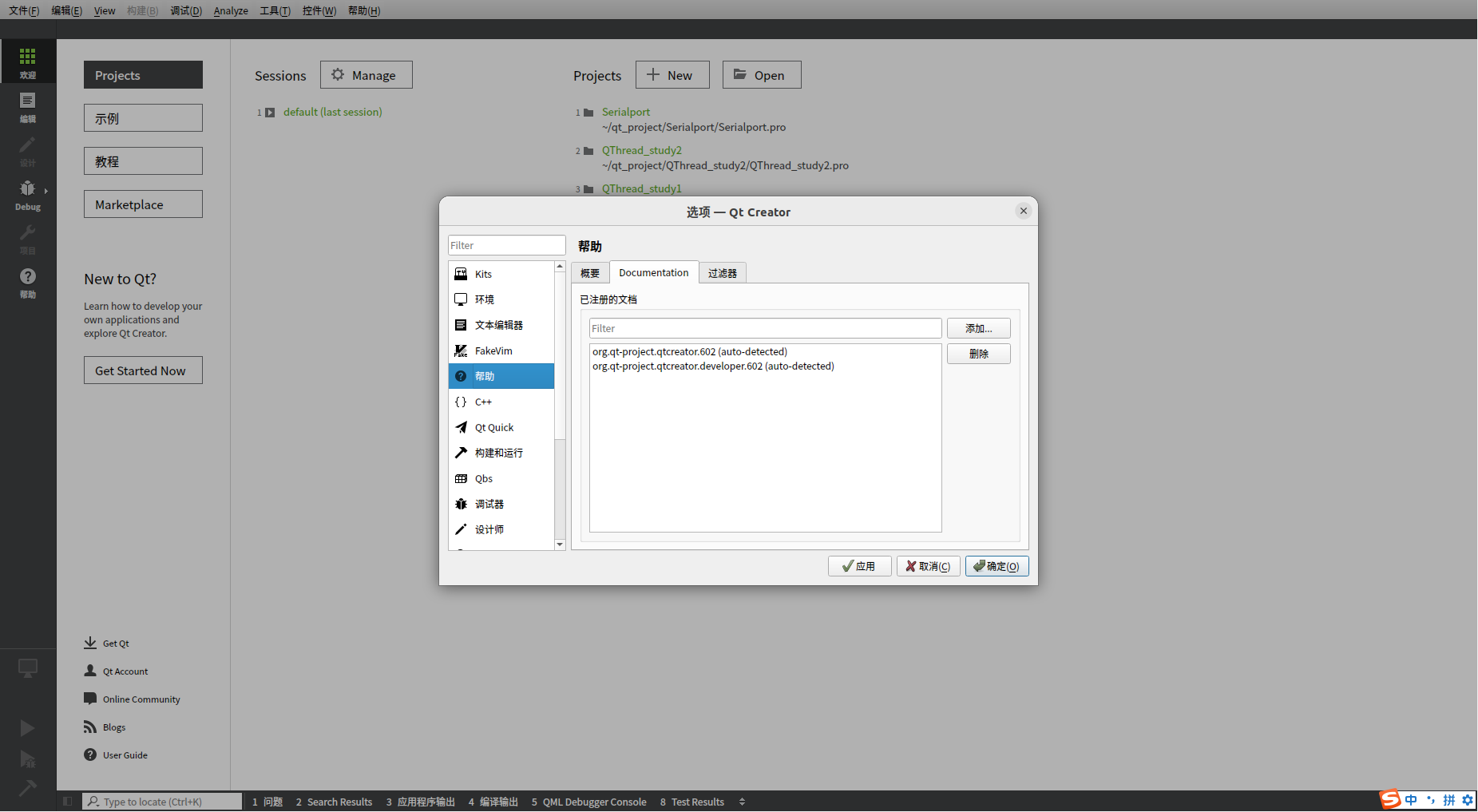Click the 添加... button
The width and height of the screenshot is (1478, 812).
pyautogui.click(x=979, y=328)
